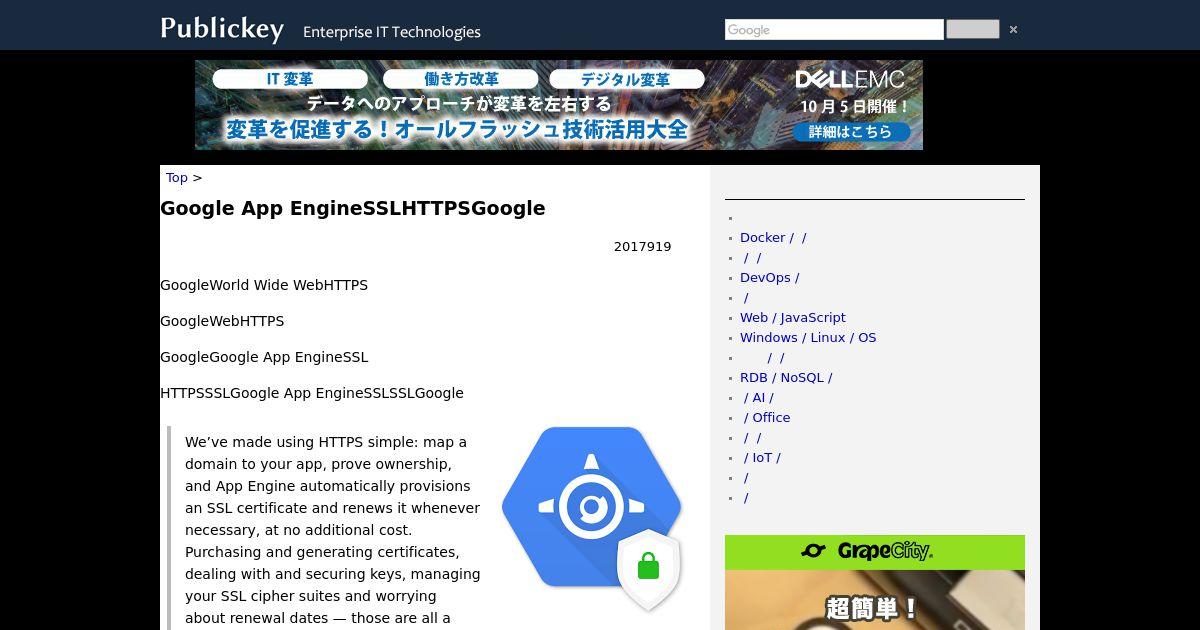Open the AI category link
Screen dimensions: 1200x630
coord(759,397)
